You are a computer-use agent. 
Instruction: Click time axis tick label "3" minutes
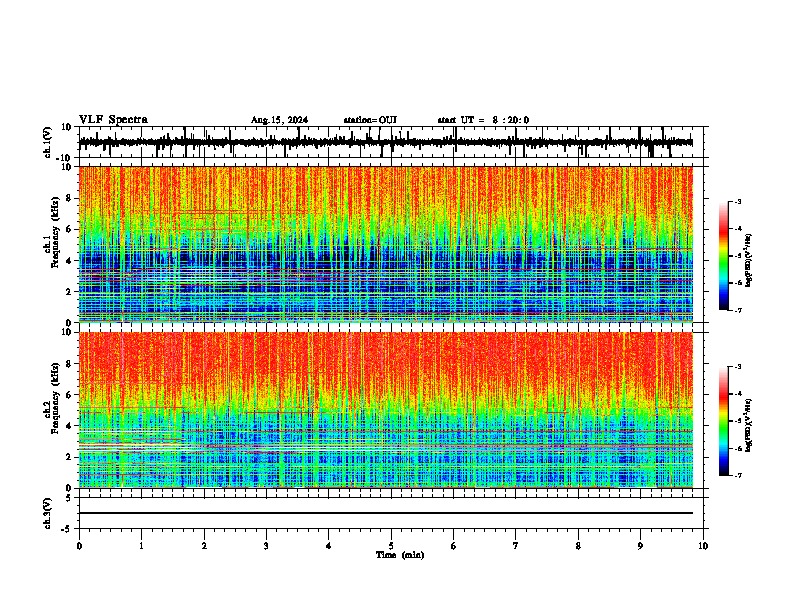(x=266, y=546)
